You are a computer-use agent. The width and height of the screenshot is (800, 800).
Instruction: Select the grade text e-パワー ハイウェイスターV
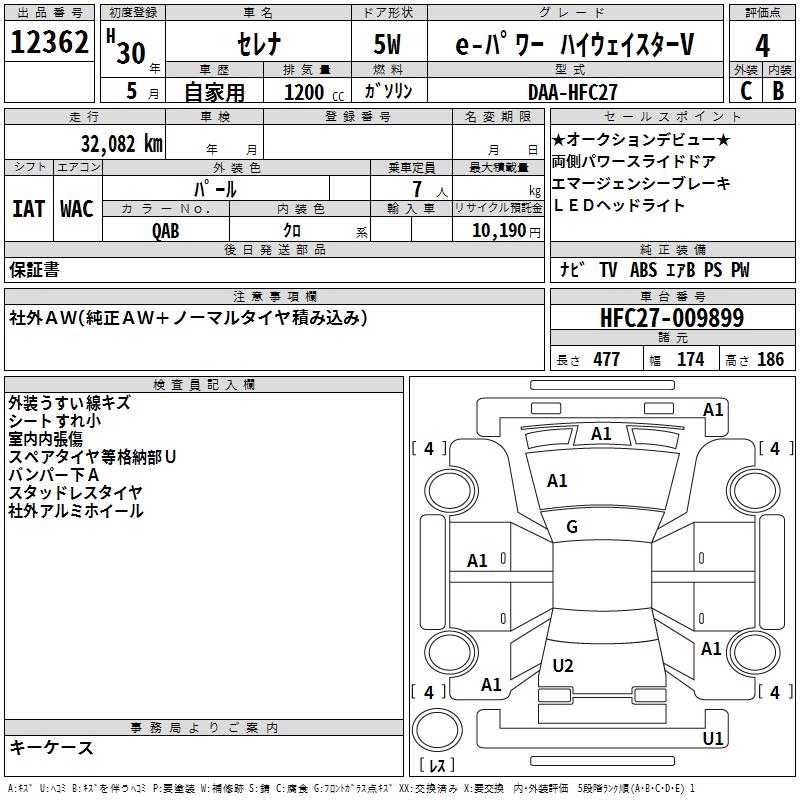click(x=573, y=46)
